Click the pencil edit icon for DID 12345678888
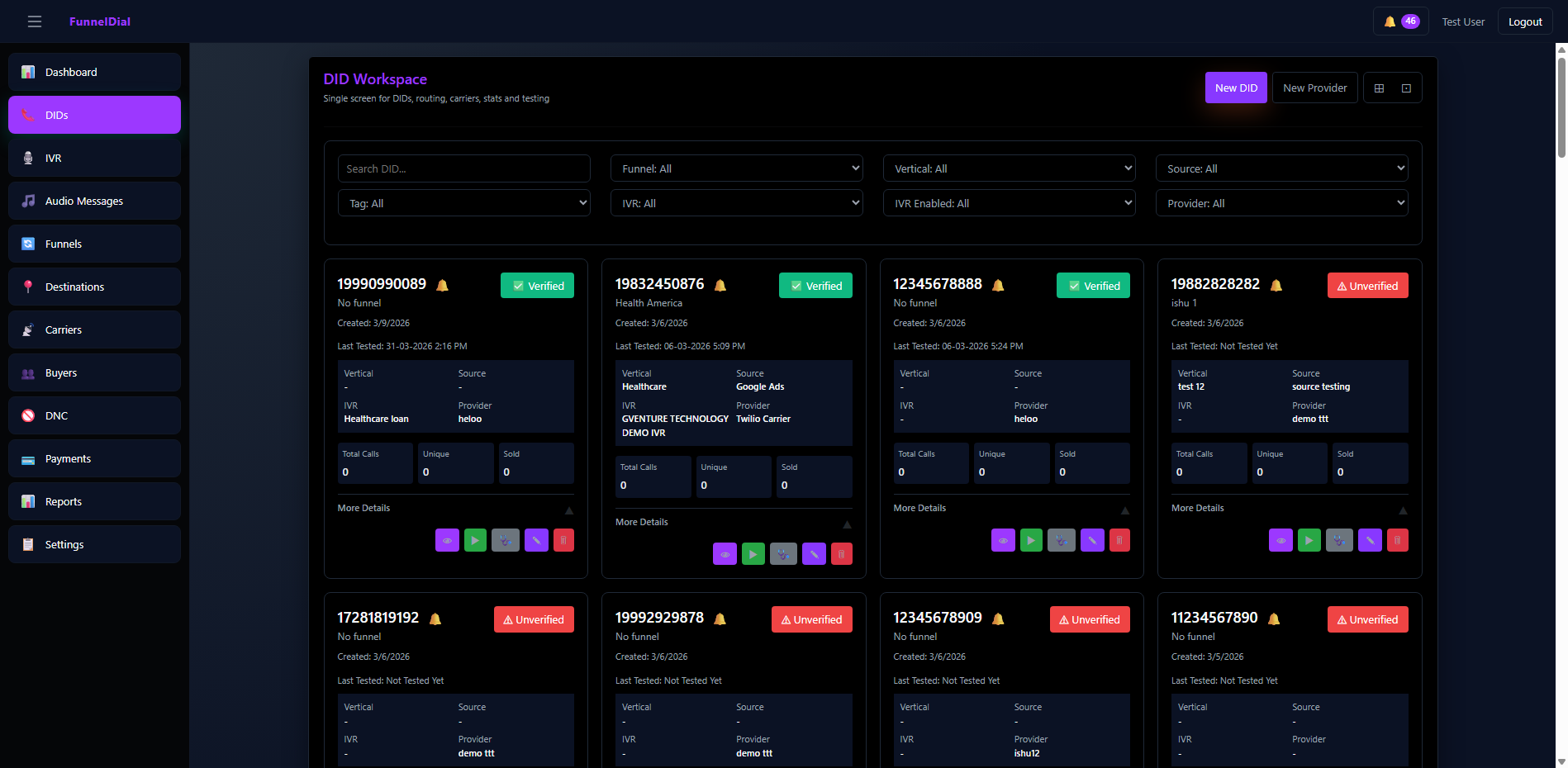Viewport: 1568px width, 768px height. [x=1092, y=540]
